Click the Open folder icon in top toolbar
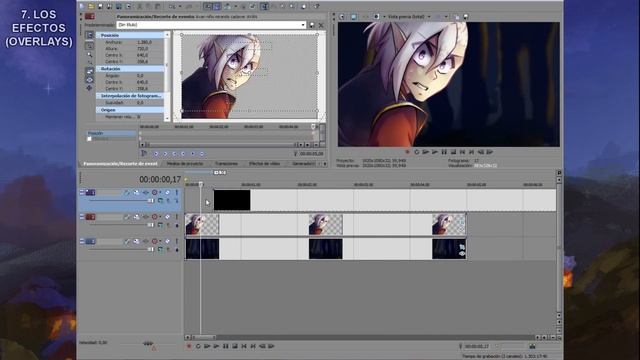The width and height of the screenshot is (640, 360). pos(91,6)
